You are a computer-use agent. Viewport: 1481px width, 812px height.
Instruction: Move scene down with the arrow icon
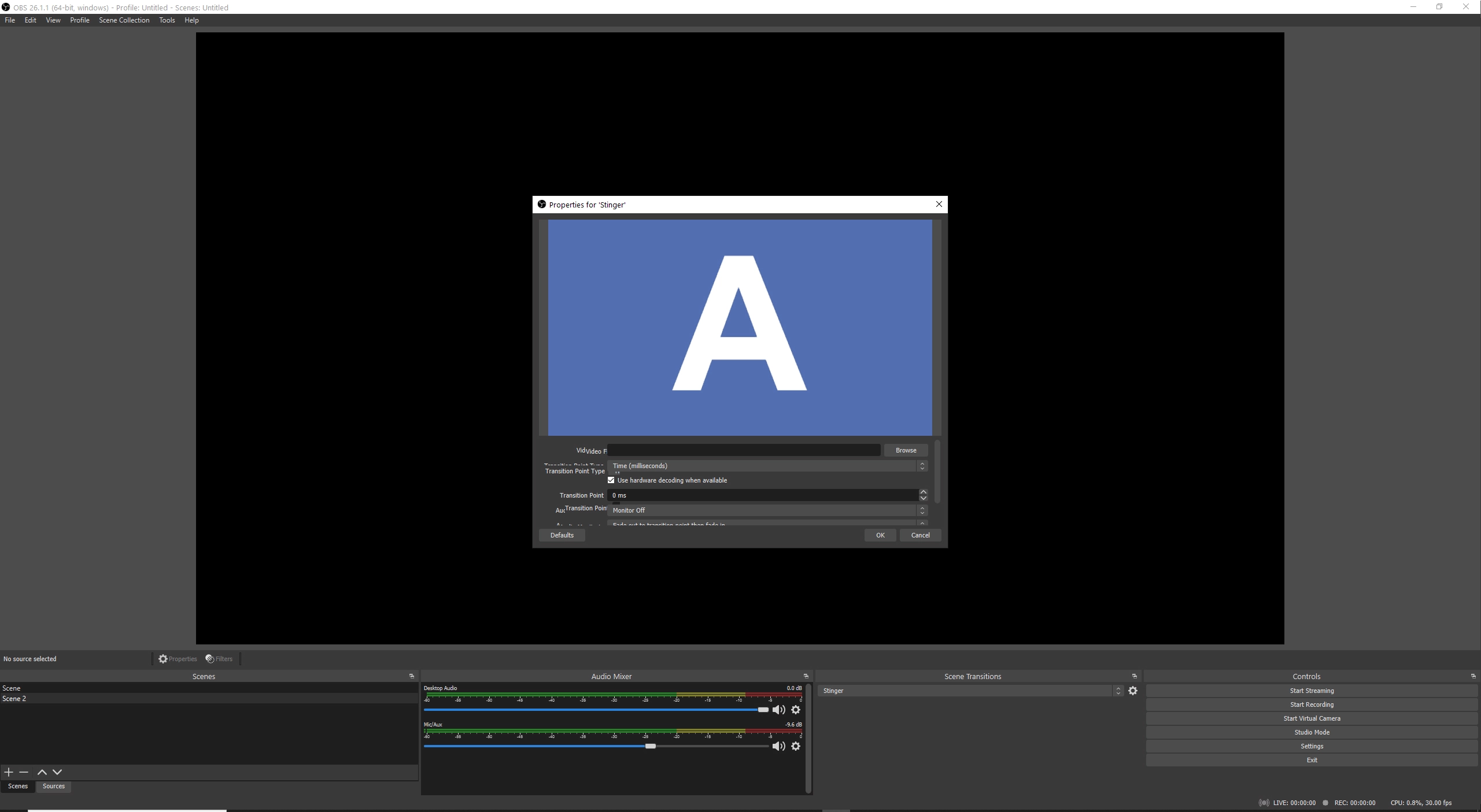pyautogui.click(x=57, y=772)
